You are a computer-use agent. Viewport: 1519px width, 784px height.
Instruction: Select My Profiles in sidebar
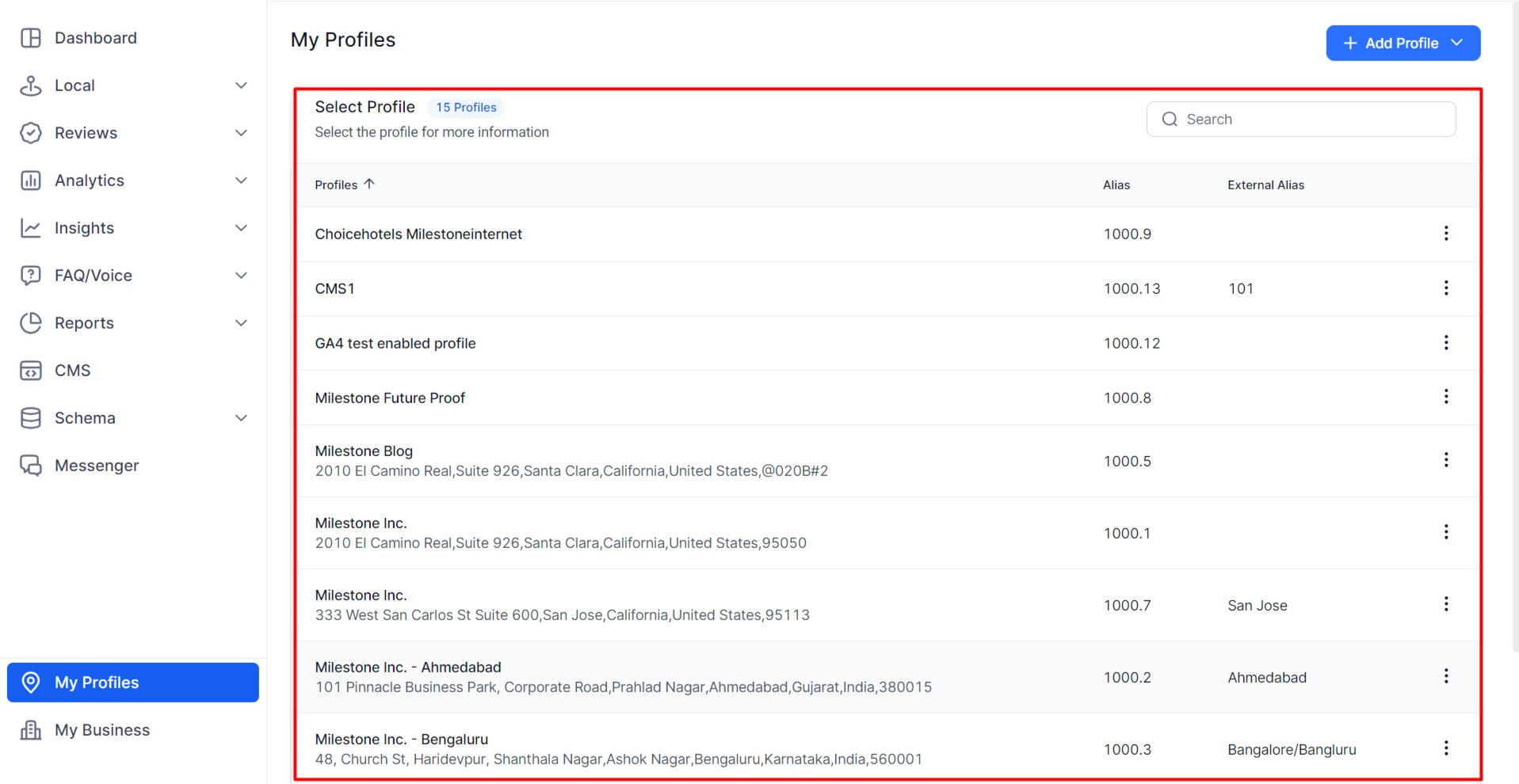tap(133, 683)
